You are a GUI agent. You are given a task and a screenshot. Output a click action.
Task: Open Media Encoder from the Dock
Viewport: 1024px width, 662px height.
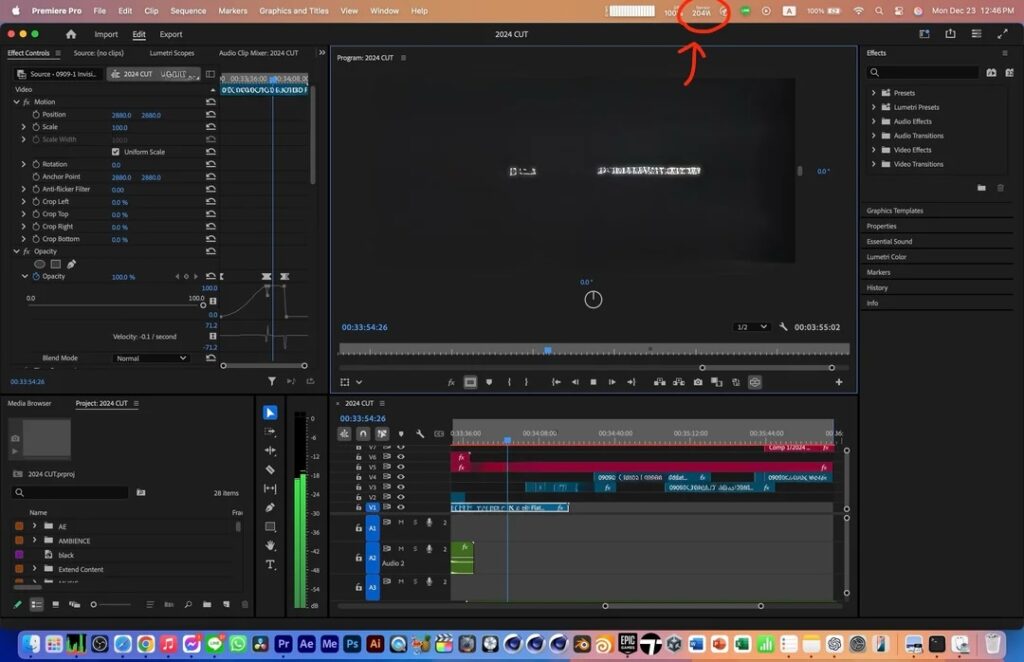pyautogui.click(x=329, y=644)
